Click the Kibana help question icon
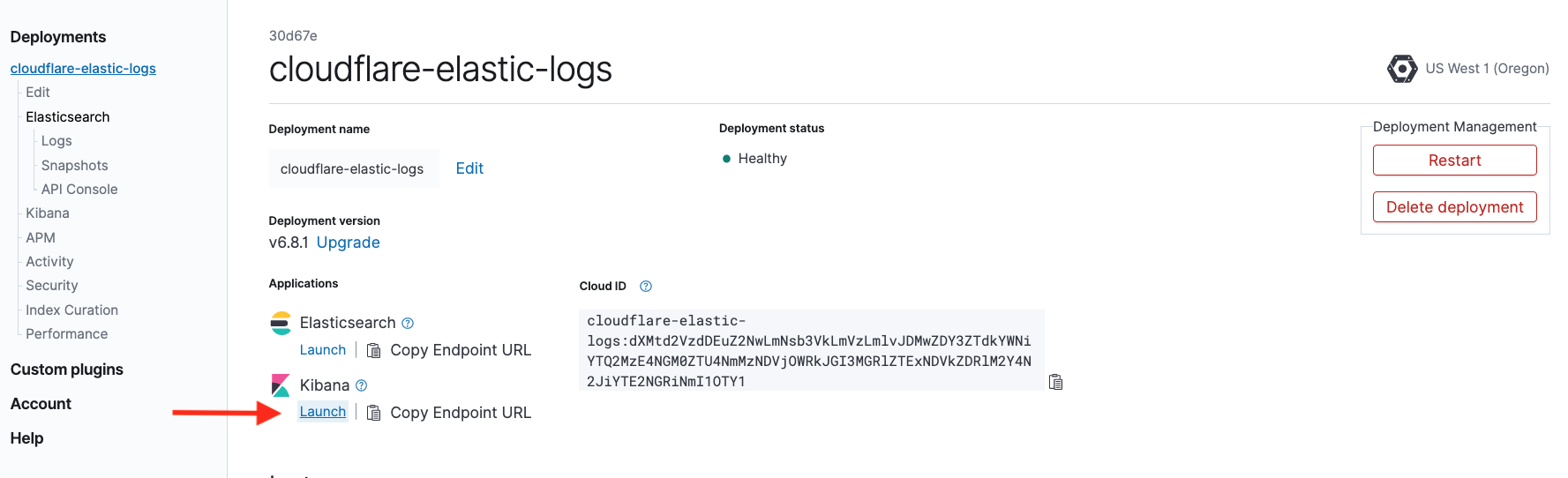1568x478 pixels. [x=361, y=385]
